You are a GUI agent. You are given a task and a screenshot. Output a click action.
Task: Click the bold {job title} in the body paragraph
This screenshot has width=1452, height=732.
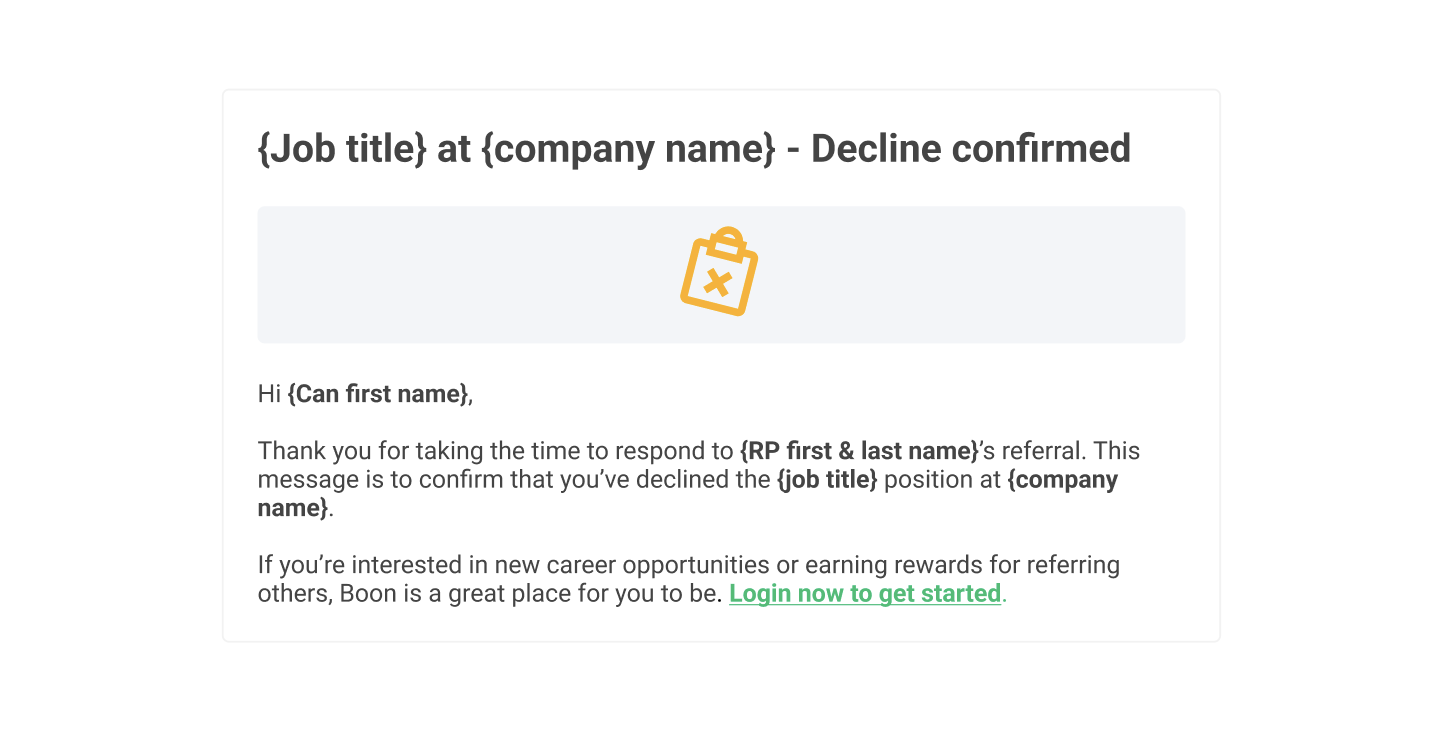[827, 479]
